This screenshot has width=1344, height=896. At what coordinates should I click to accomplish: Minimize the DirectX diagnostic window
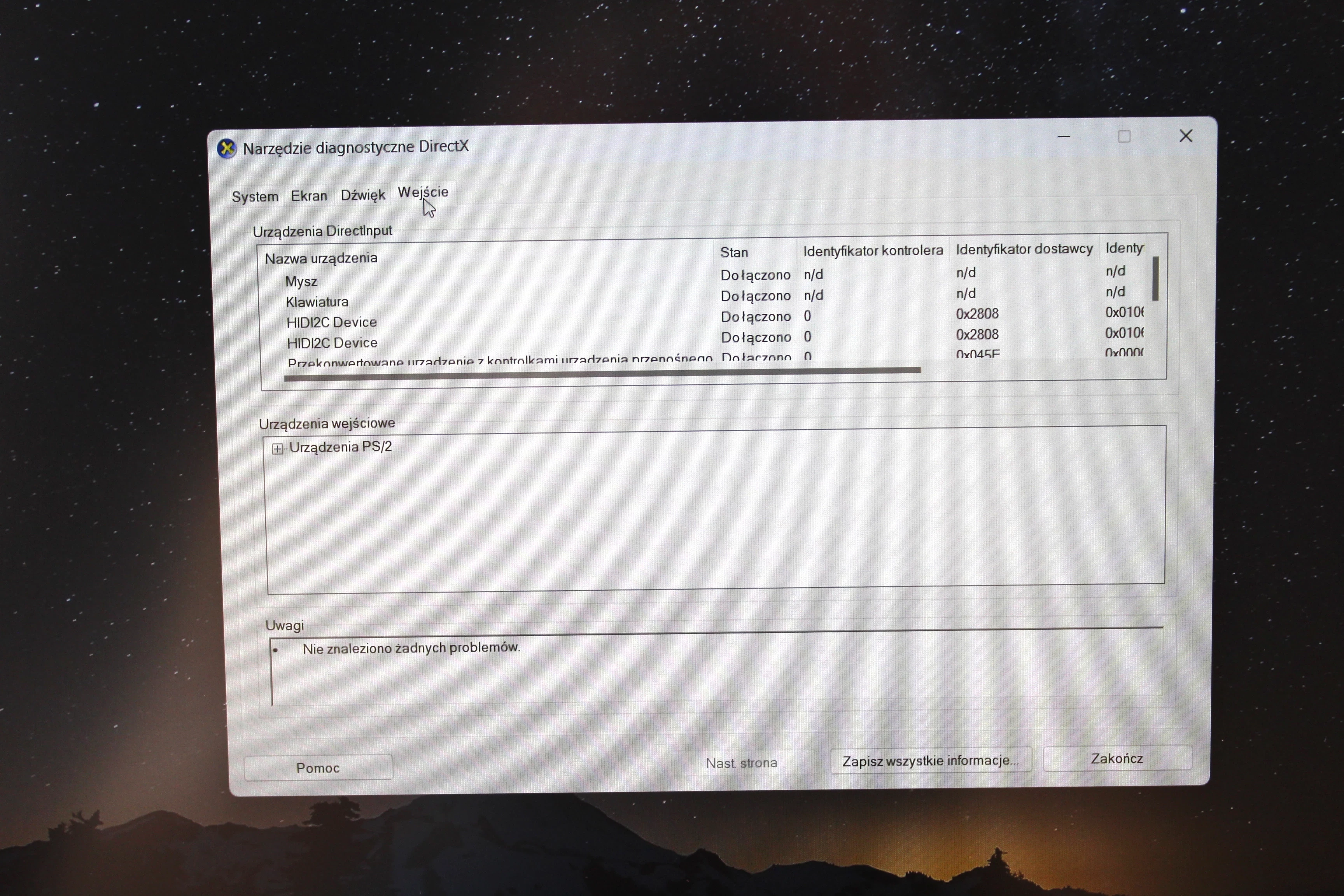(1064, 136)
